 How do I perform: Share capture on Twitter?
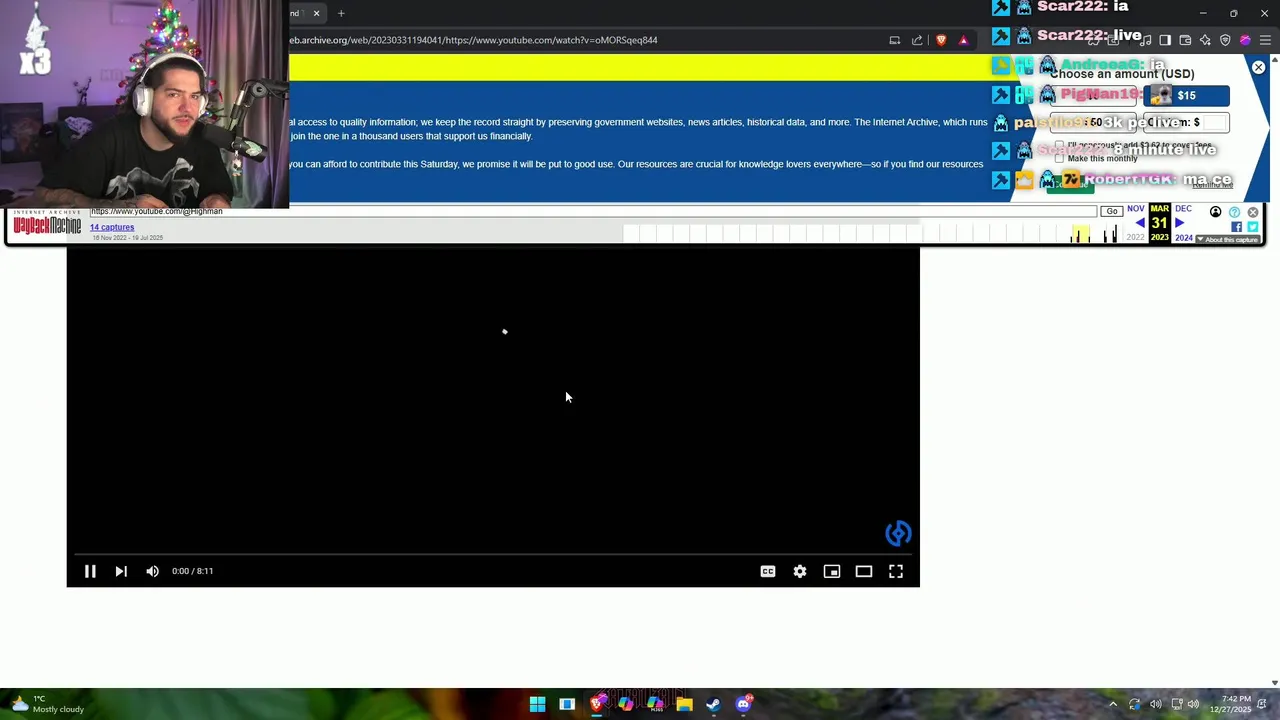1253,227
